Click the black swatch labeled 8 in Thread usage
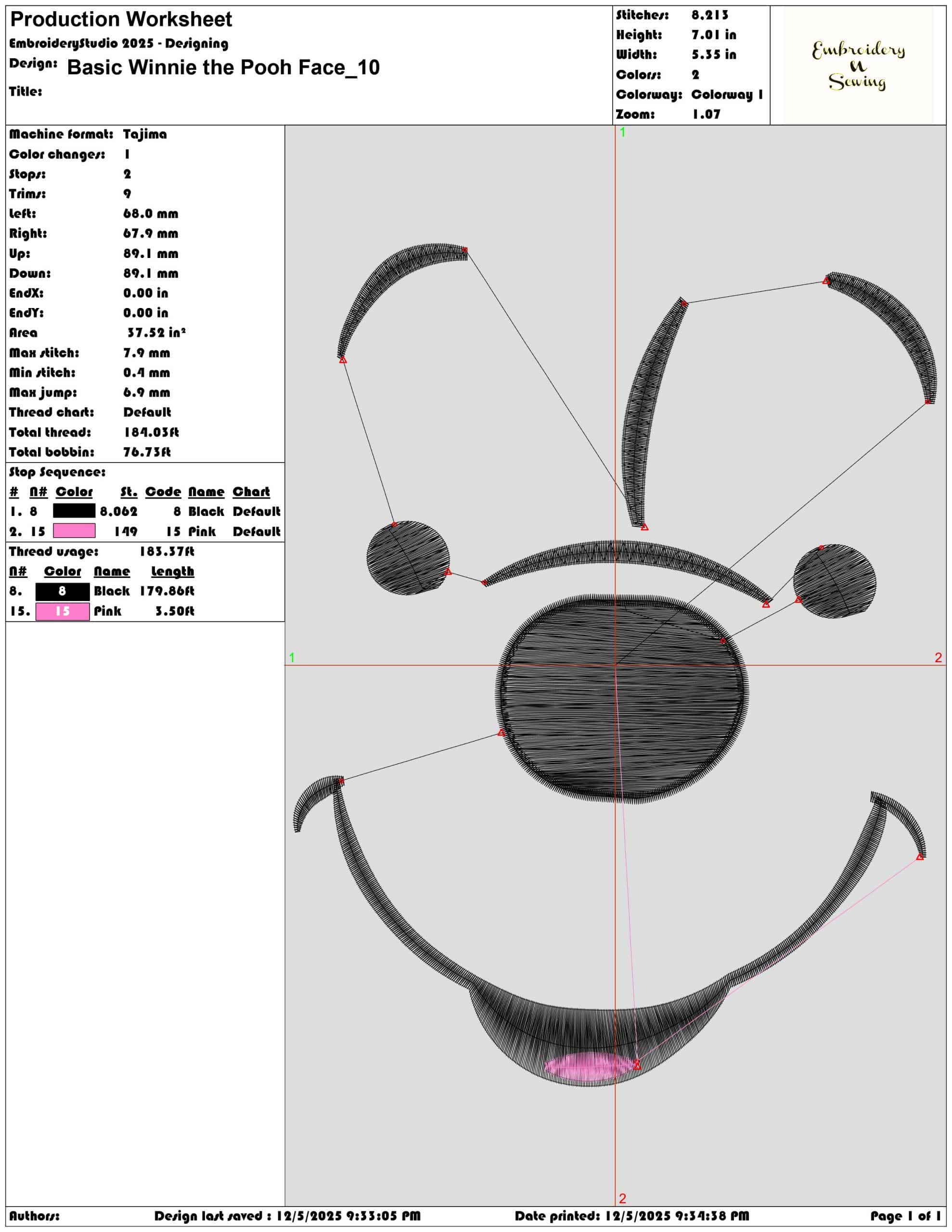 coord(62,591)
